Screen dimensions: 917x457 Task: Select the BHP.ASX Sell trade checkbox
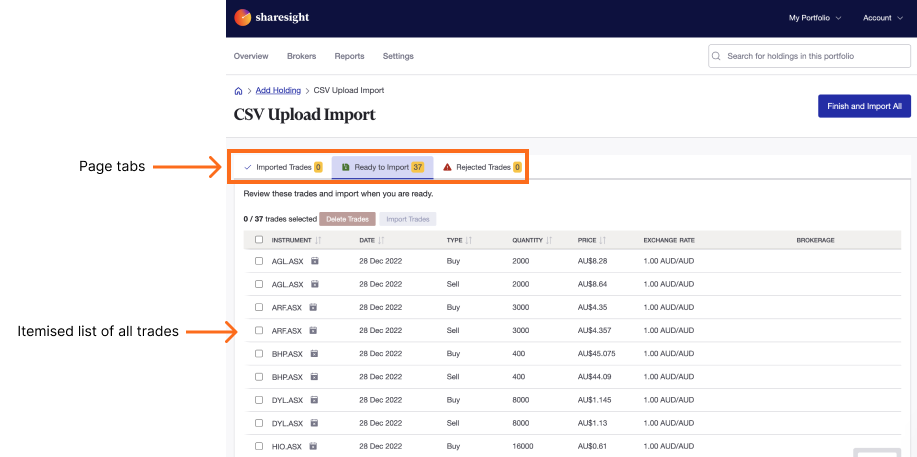pyautogui.click(x=259, y=377)
